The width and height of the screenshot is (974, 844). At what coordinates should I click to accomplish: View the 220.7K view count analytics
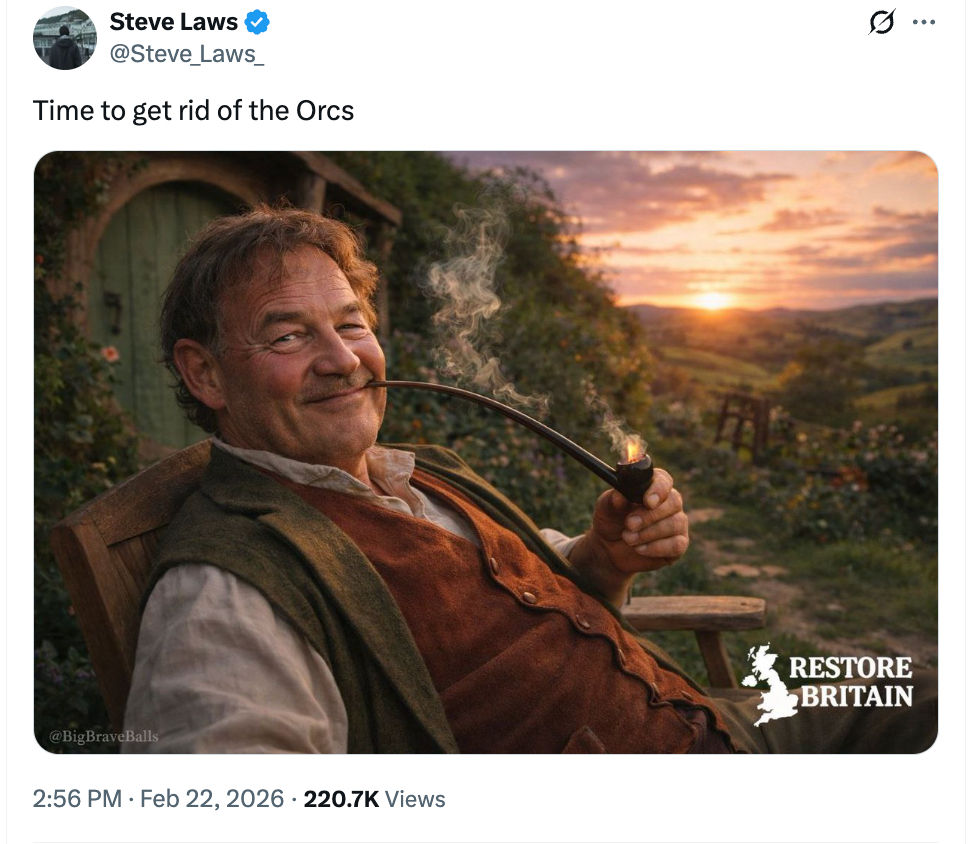340,799
